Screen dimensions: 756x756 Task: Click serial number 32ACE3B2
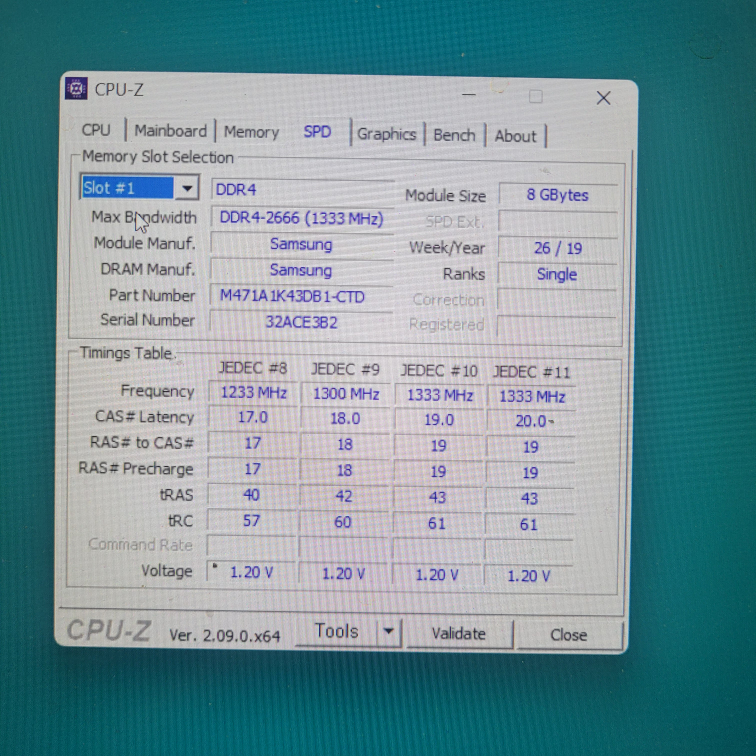coord(301,322)
